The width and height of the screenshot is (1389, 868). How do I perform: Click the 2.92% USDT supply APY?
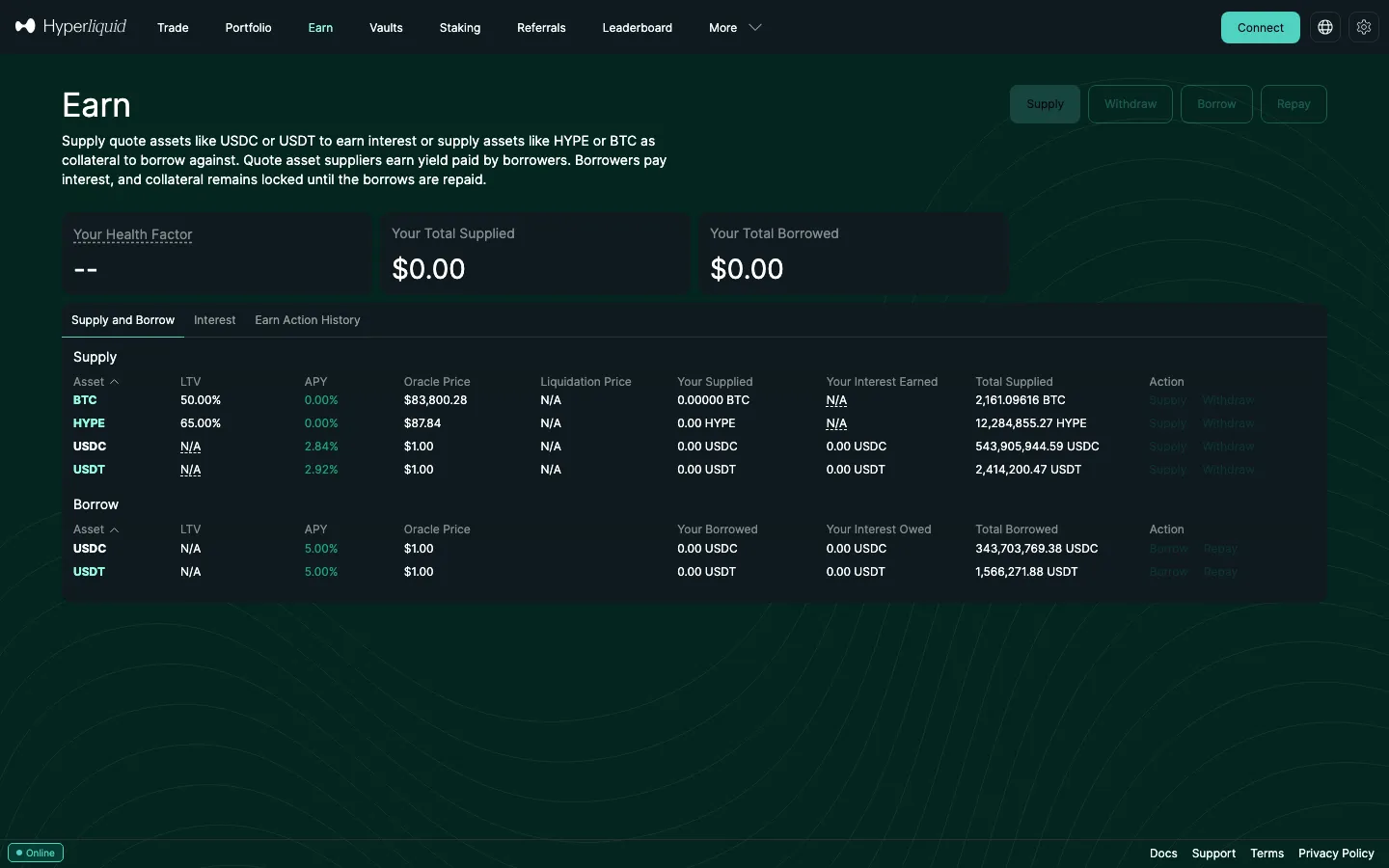tap(321, 470)
